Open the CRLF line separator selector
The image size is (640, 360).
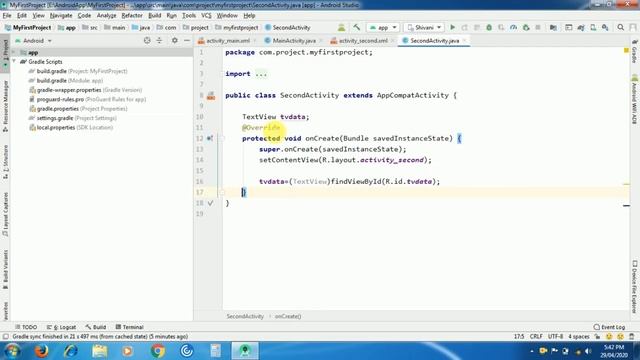[x=536, y=337]
